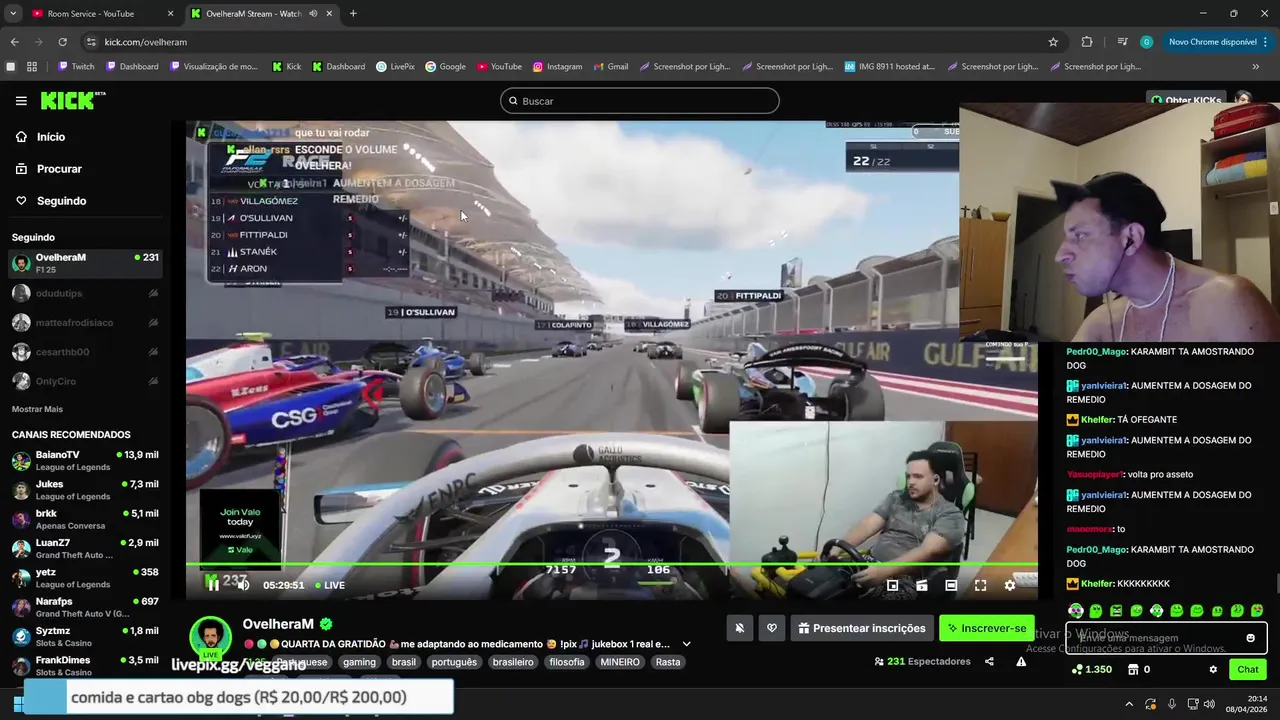Click the gaming stream tag
Image resolution: width=1280 pixels, height=720 pixels.
(x=359, y=662)
